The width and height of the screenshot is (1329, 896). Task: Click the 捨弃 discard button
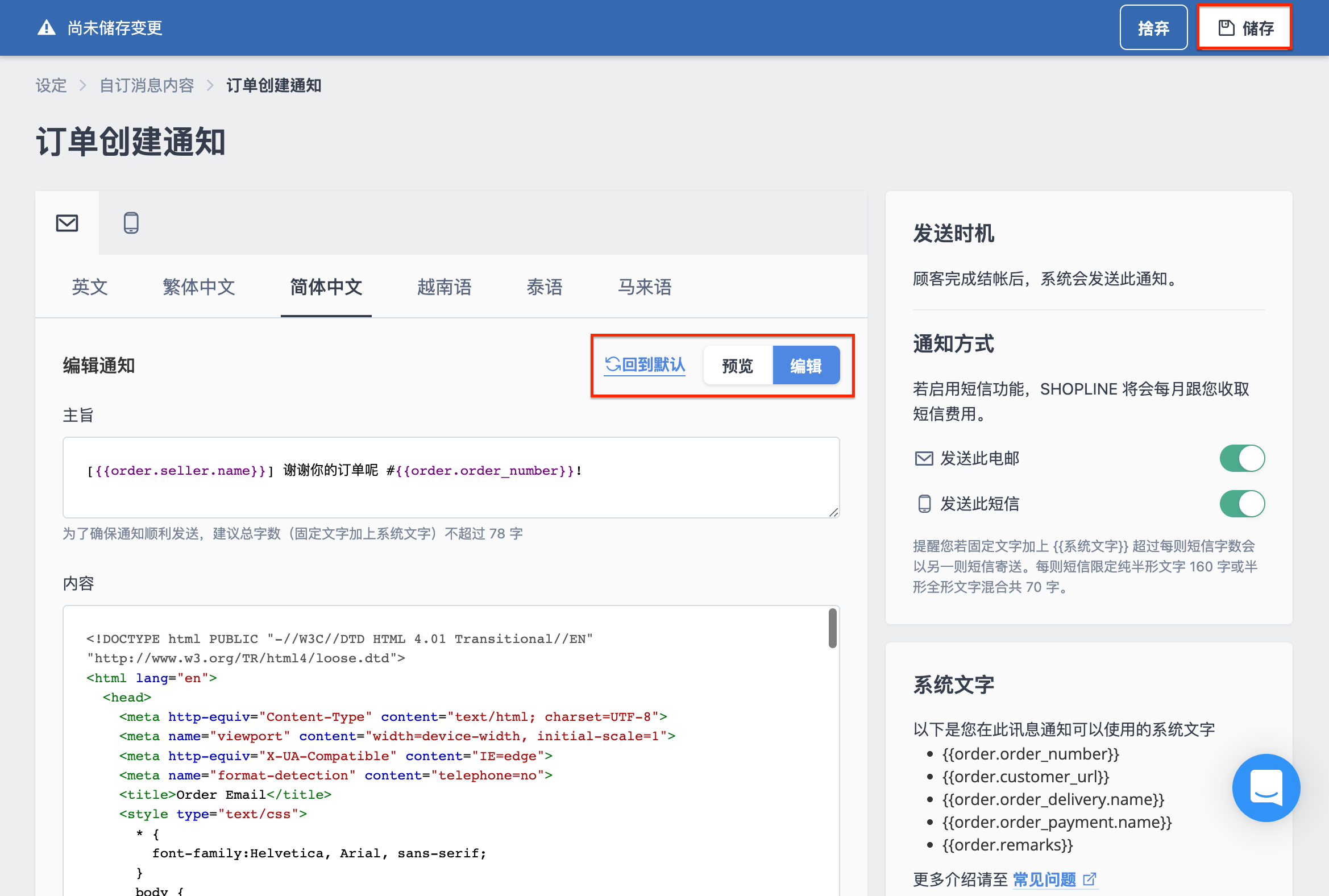pyautogui.click(x=1153, y=27)
